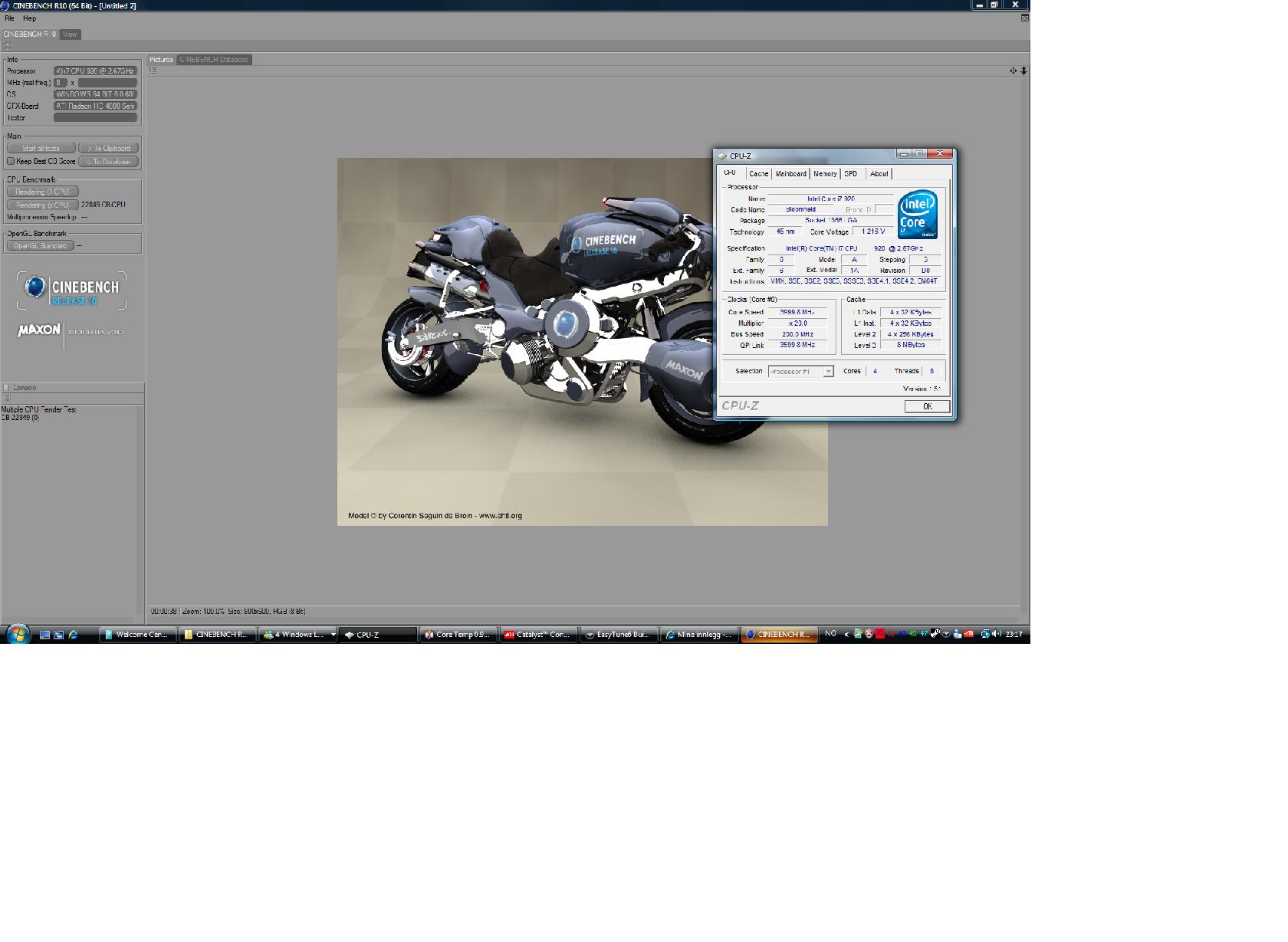Click the Processor info field

95,71
